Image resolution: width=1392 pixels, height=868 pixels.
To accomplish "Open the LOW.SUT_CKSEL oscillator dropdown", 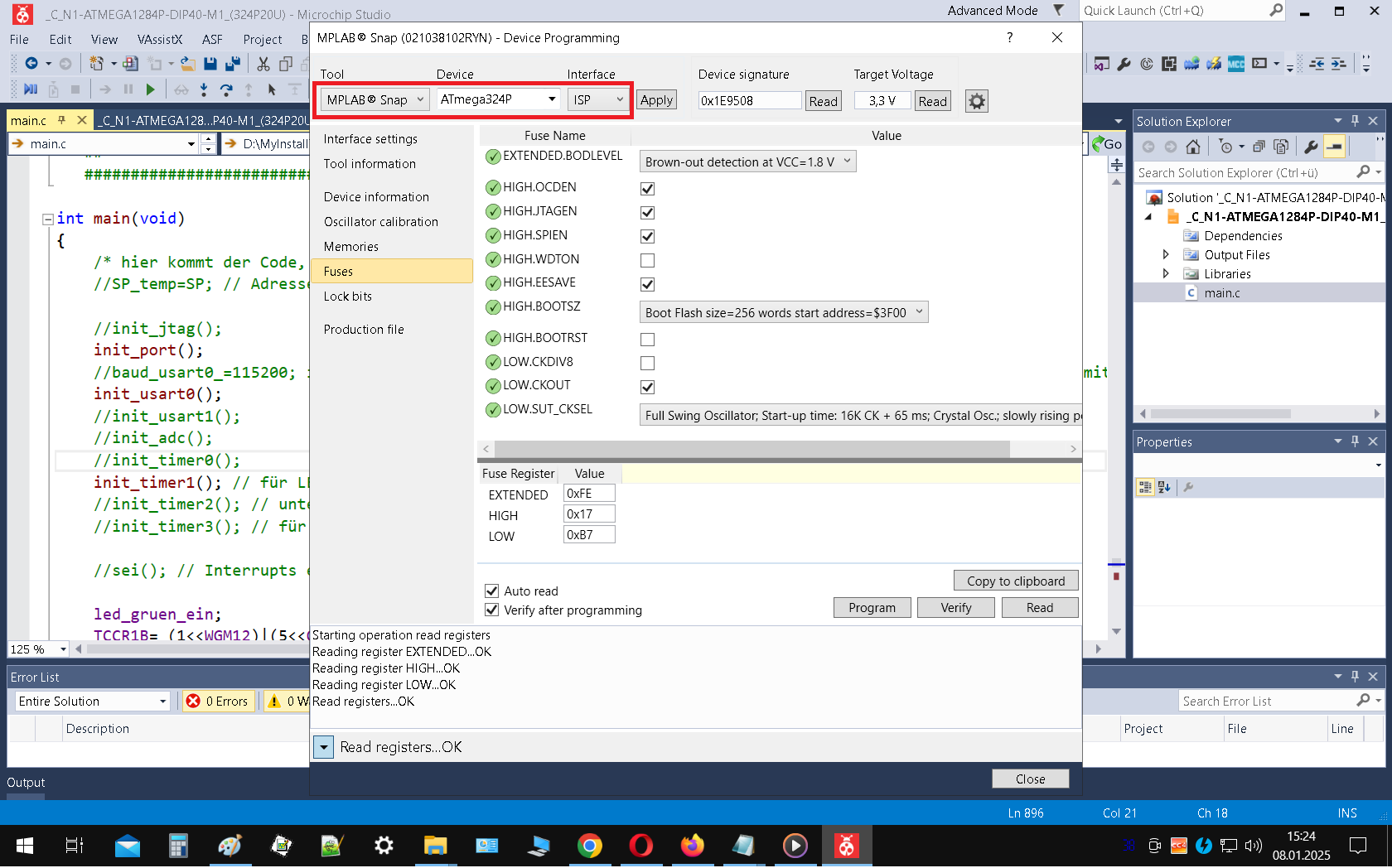I will click(x=861, y=415).
